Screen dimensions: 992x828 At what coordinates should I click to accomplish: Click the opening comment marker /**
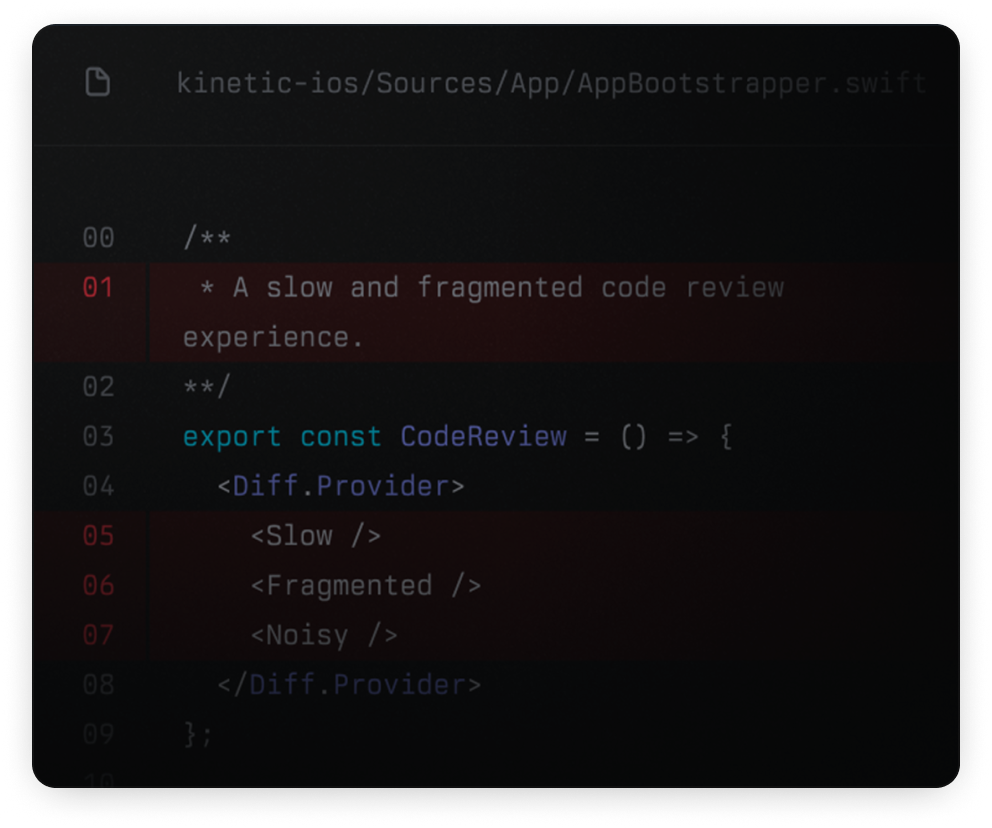click(207, 238)
